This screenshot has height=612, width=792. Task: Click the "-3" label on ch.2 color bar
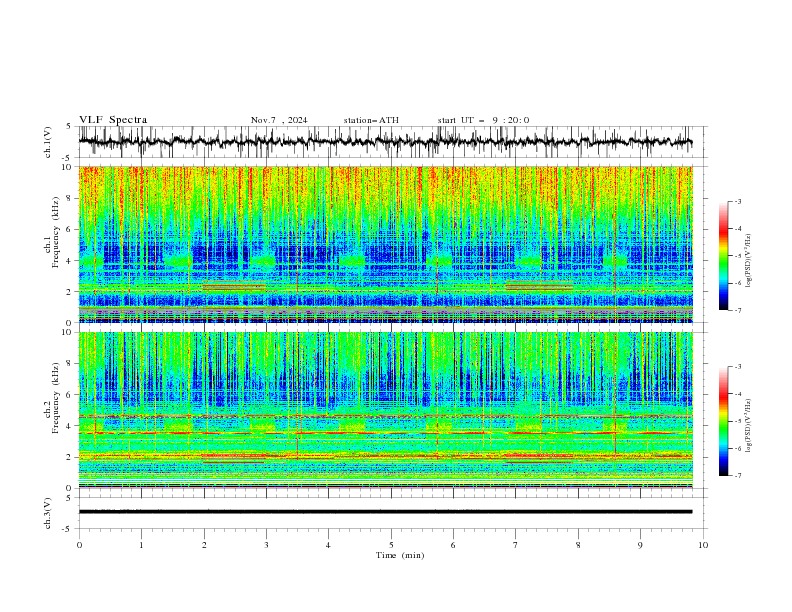[x=738, y=367]
